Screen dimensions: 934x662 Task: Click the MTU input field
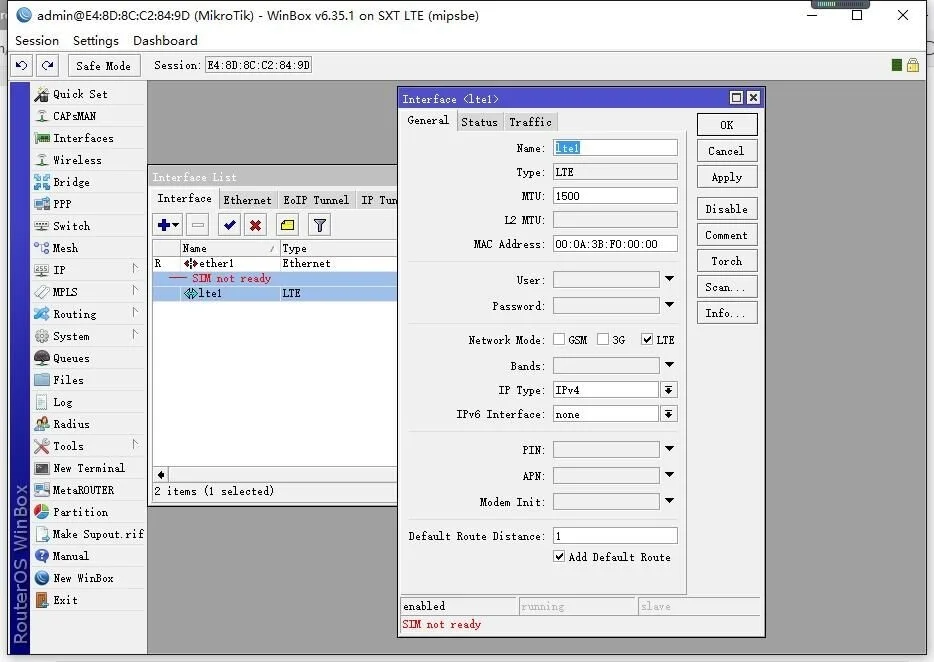coord(615,196)
